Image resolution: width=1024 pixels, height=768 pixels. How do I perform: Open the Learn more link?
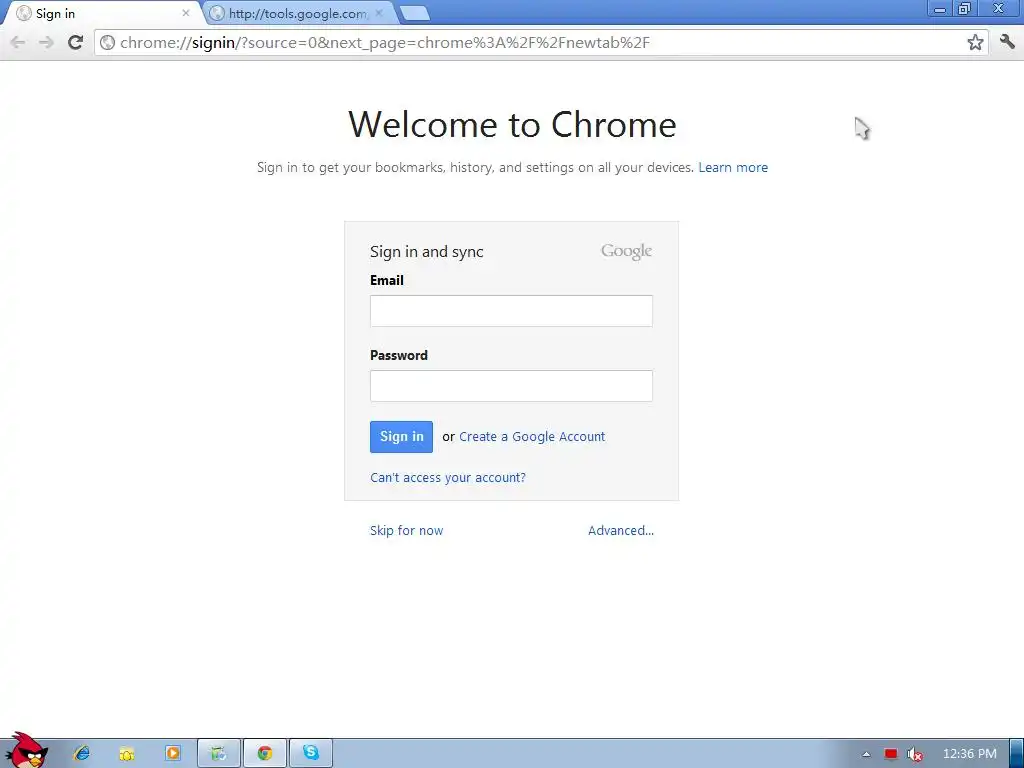733,167
